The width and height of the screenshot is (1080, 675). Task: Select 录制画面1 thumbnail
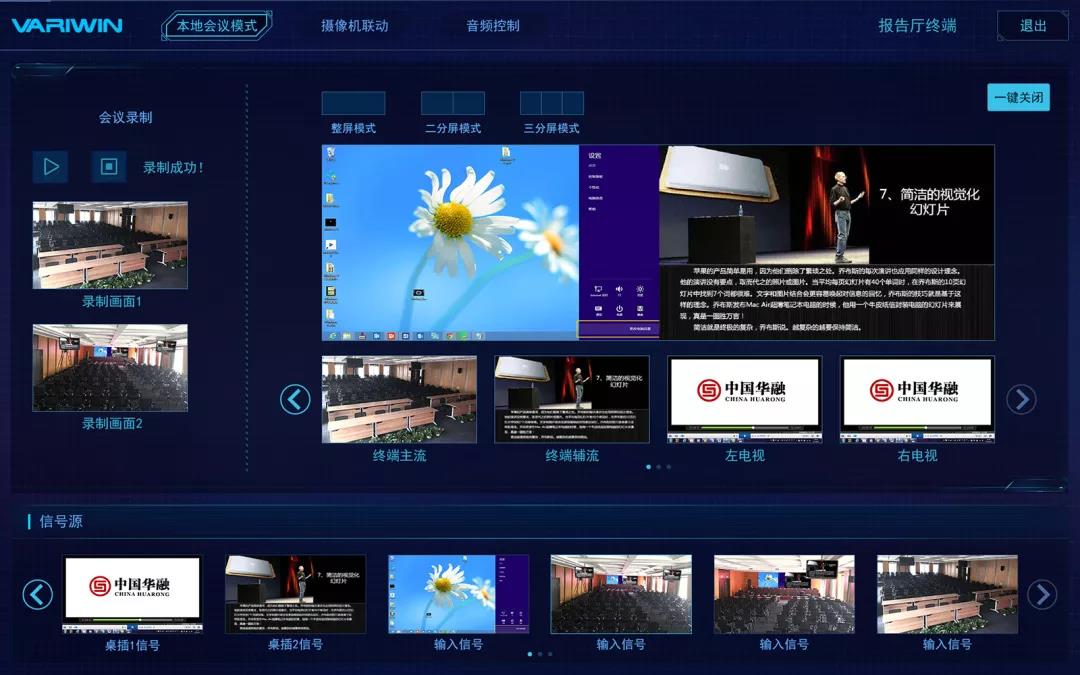(110, 246)
